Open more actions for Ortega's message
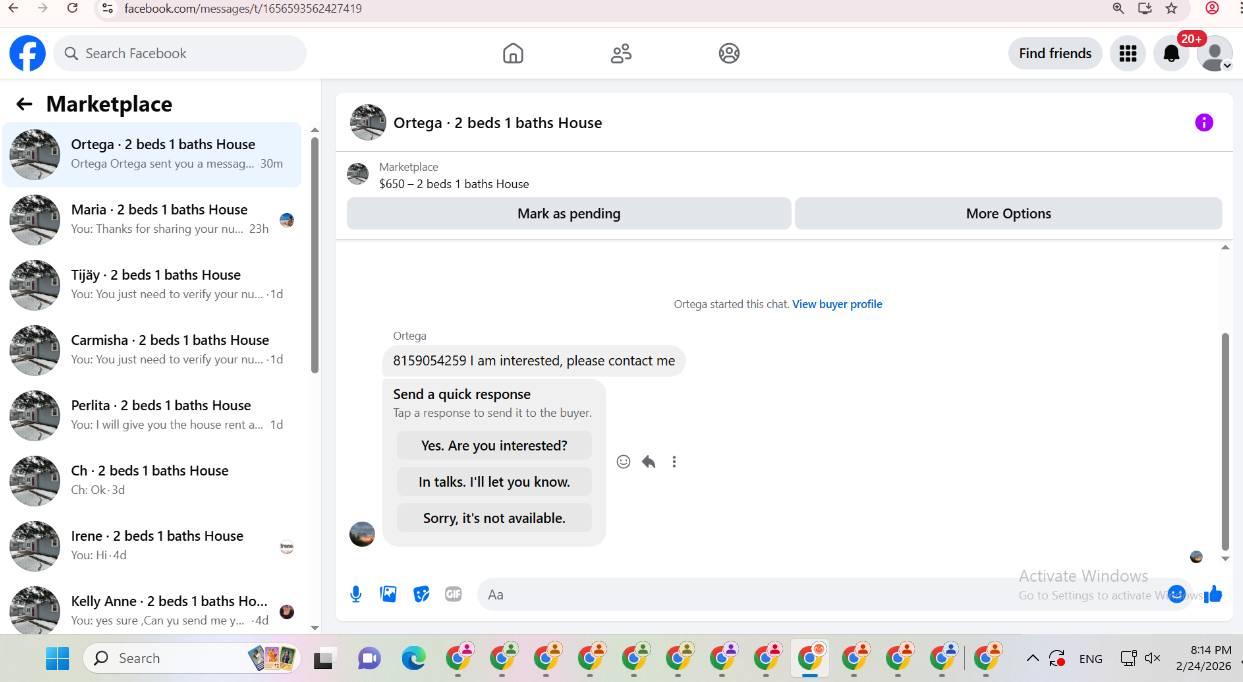The height and width of the screenshot is (682, 1243). pyautogui.click(x=674, y=461)
